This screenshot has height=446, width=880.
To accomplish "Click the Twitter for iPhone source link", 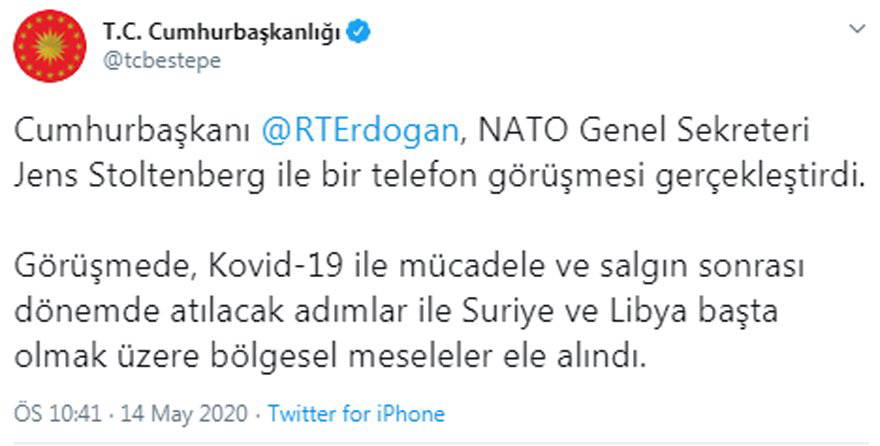I will [356, 413].
